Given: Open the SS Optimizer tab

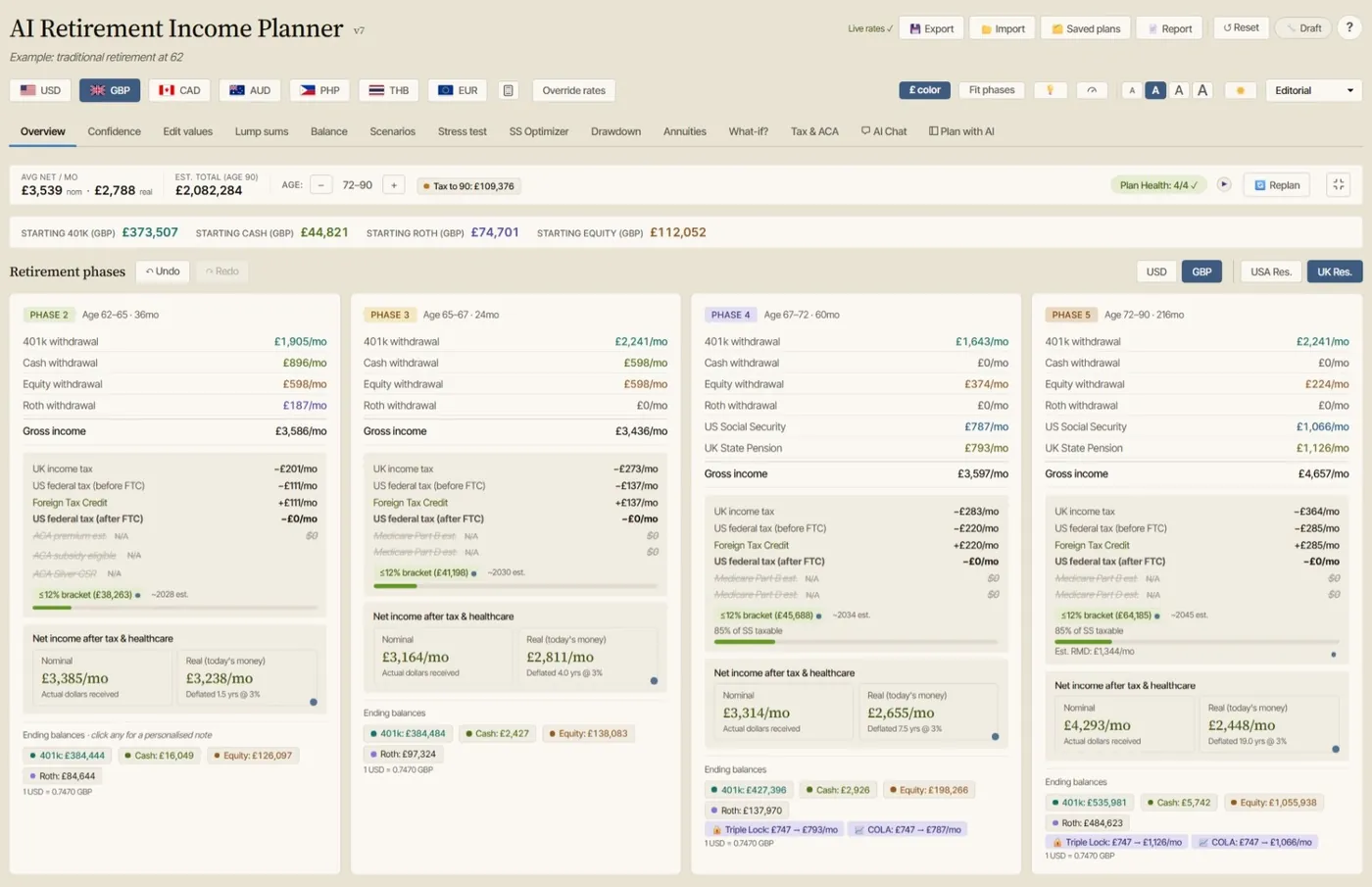Looking at the screenshot, I should click(538, 131).
